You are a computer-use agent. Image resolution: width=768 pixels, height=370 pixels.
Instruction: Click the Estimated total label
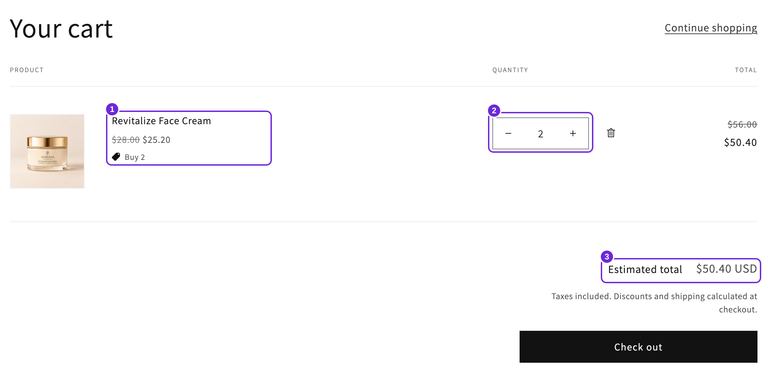point(645,270)
